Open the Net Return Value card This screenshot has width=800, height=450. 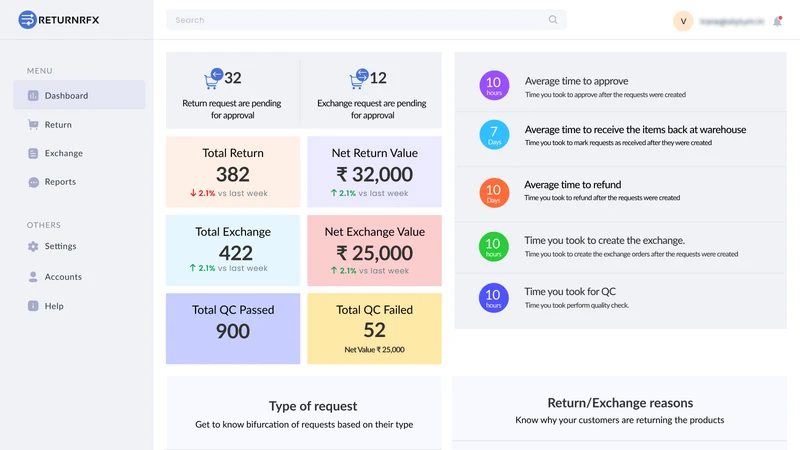[374, 171]
